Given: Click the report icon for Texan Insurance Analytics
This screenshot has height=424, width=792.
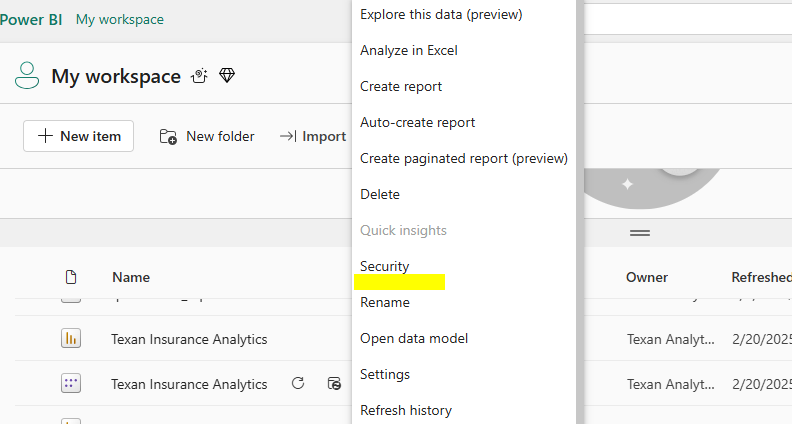Looking at the screenshot, I should [71, 339].
